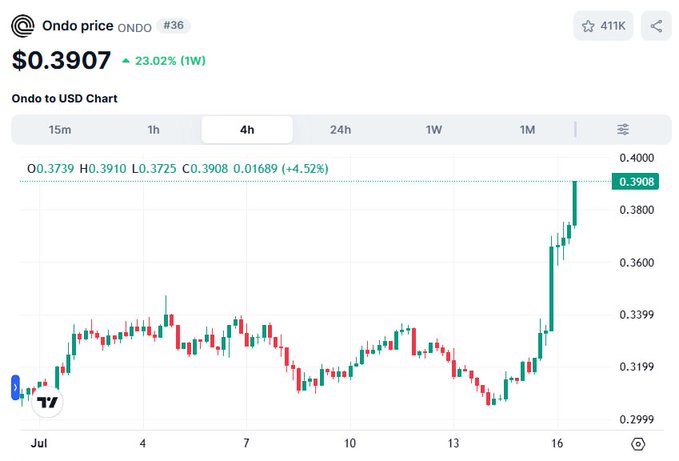Screen dimensions: 679x461
Task: Switch chart to 15m interval
Action: click(x=60, y=129)
